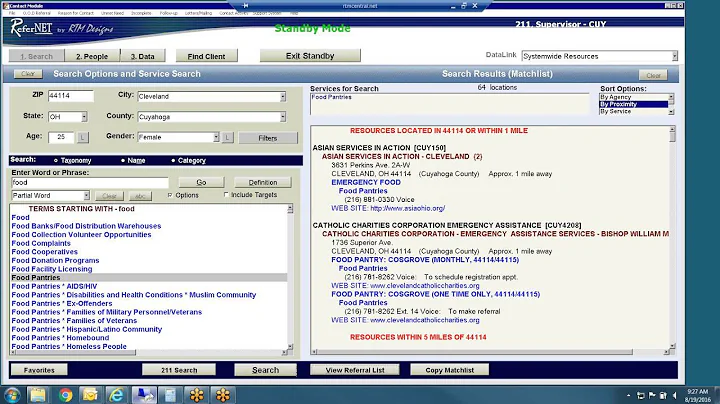The height and width of the screenshot is (404, 720).
Task: Select 'Food Pantries * Homebound' term
Action: pos(60,338)
